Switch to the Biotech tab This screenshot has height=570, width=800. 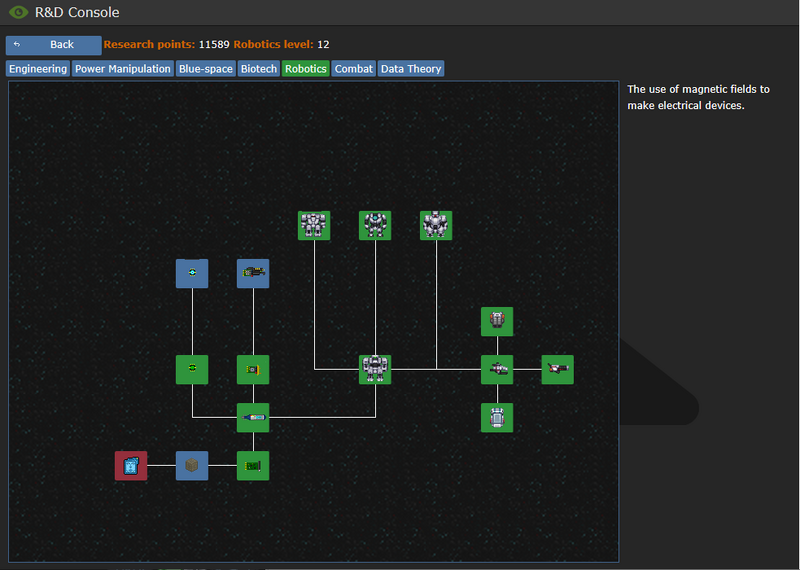[x=258, y=69]
